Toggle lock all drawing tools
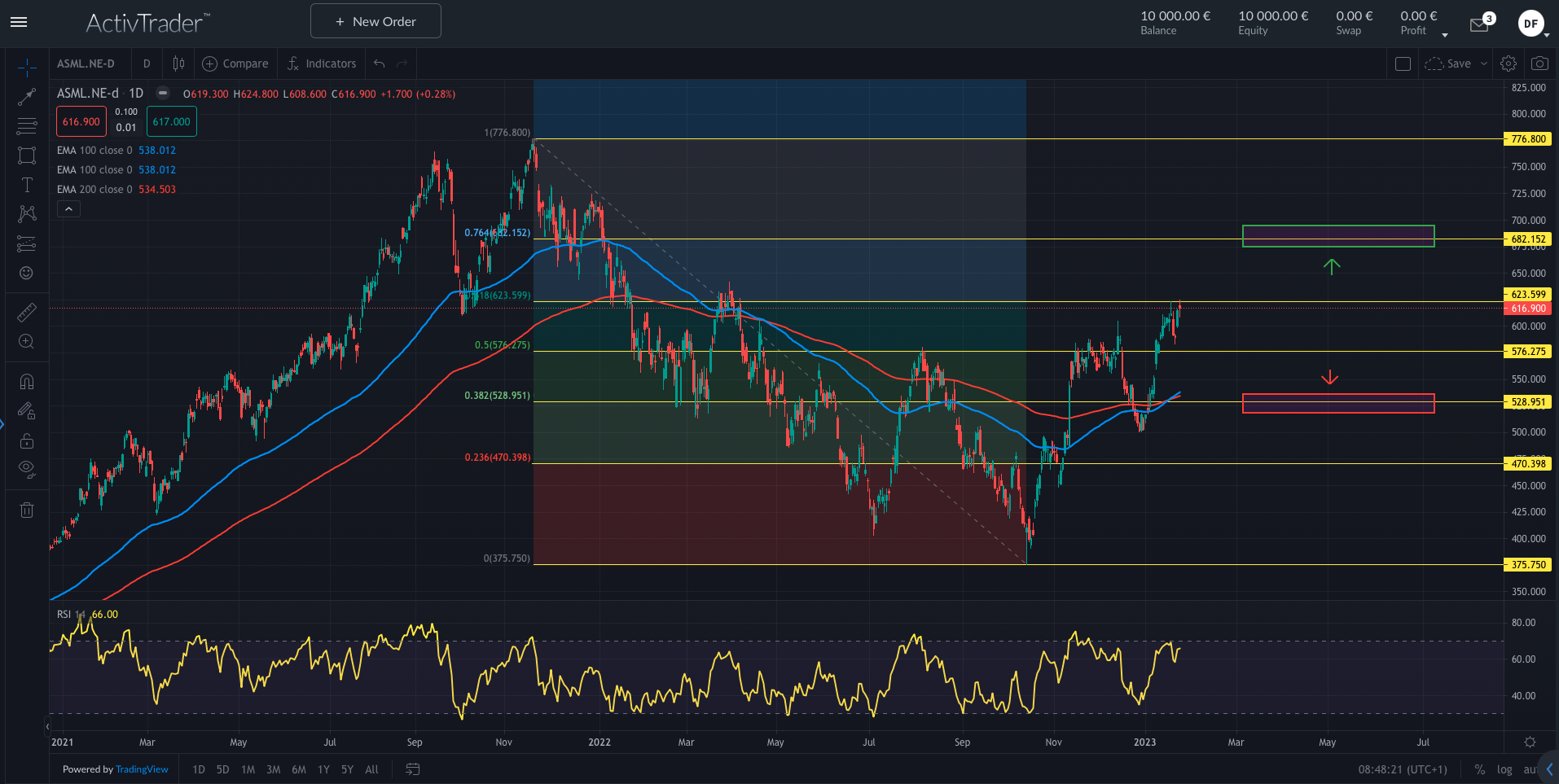 (27, 441)
